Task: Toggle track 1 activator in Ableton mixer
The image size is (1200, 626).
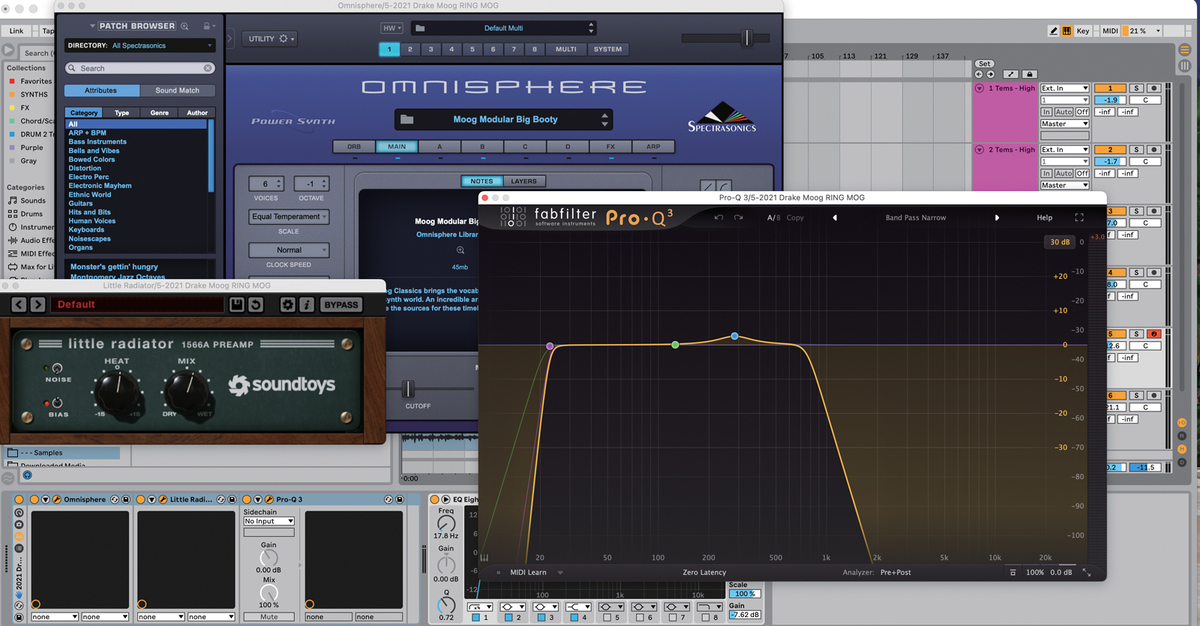Action: pos(1110,89)
